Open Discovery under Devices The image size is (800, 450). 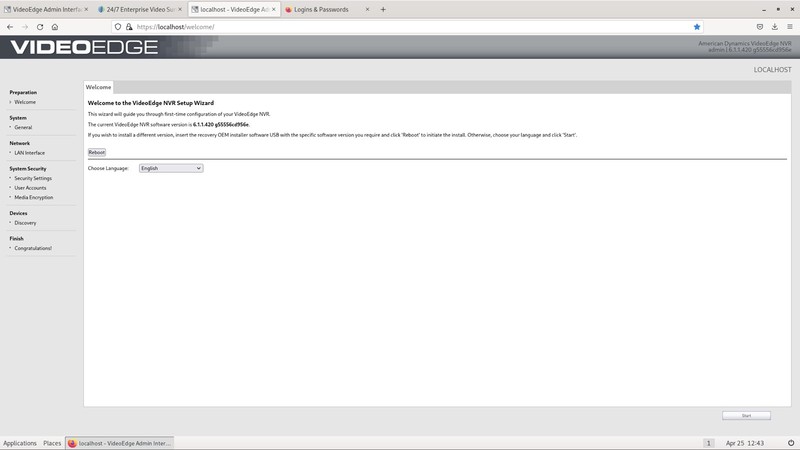click(x=25, y=223)
